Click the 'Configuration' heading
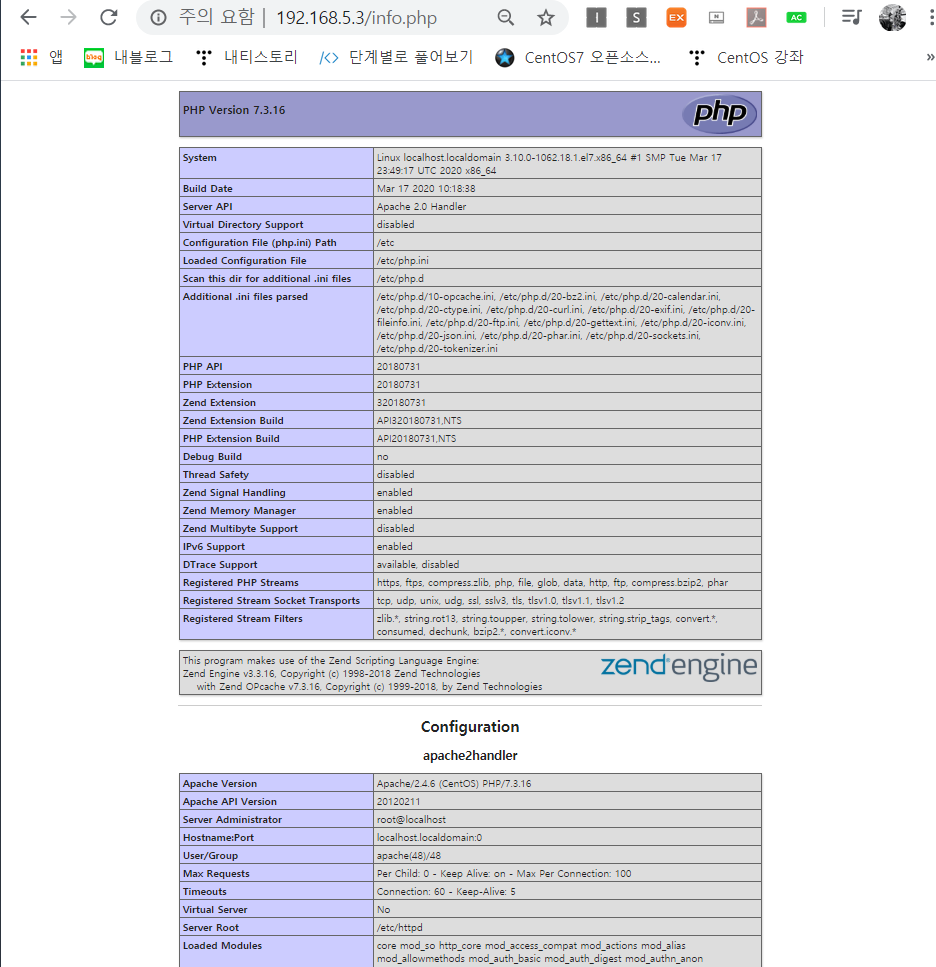The image size is (936, 967). click(470, 726)
